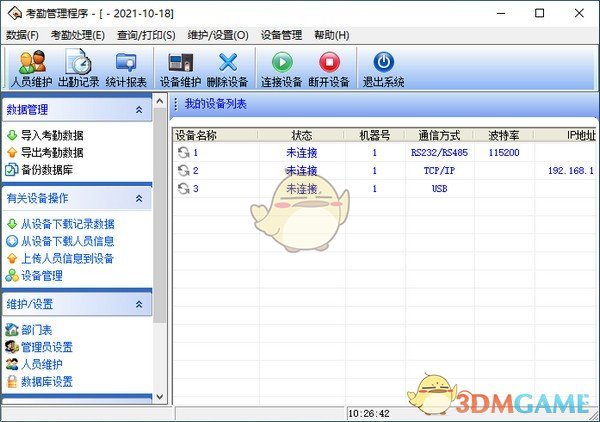Open the 查询/打印(S) menu
This screenshot has width=600, height=422.
pos(146,35)
